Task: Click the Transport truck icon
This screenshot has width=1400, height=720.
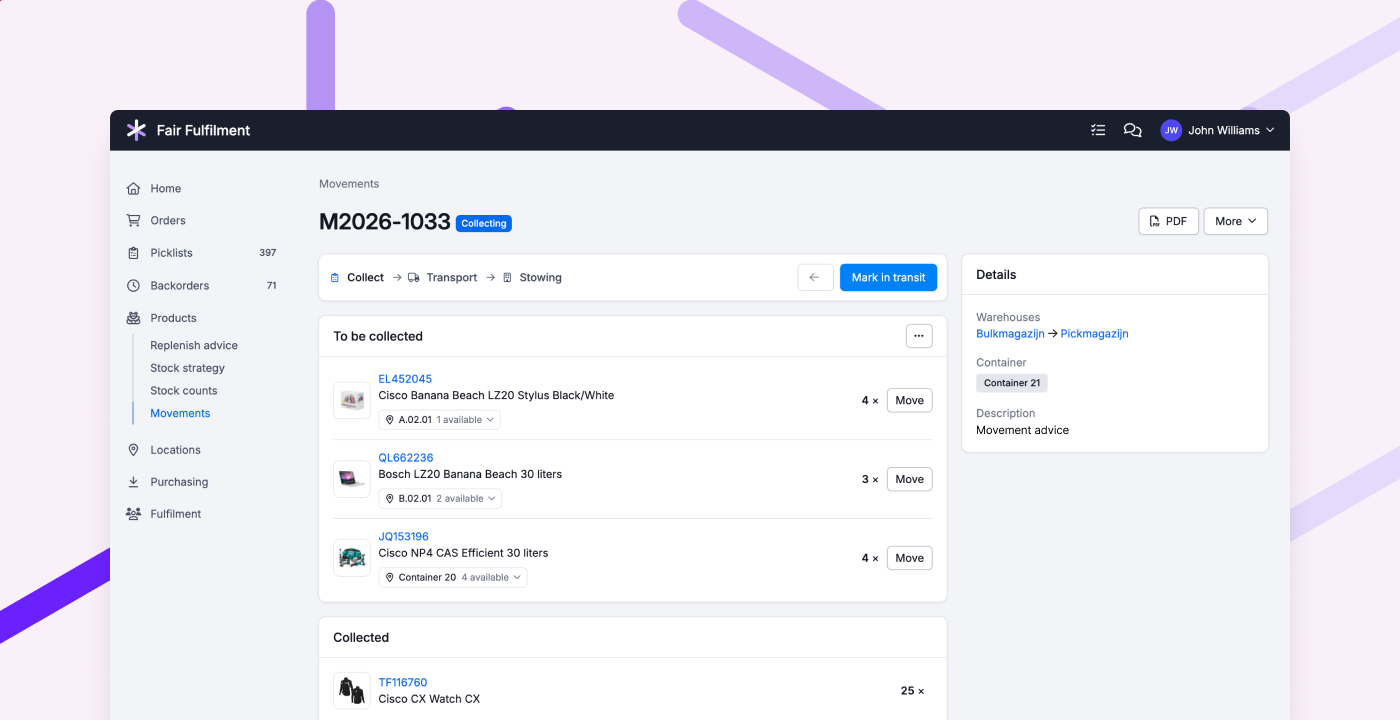Action: point(413,278)
